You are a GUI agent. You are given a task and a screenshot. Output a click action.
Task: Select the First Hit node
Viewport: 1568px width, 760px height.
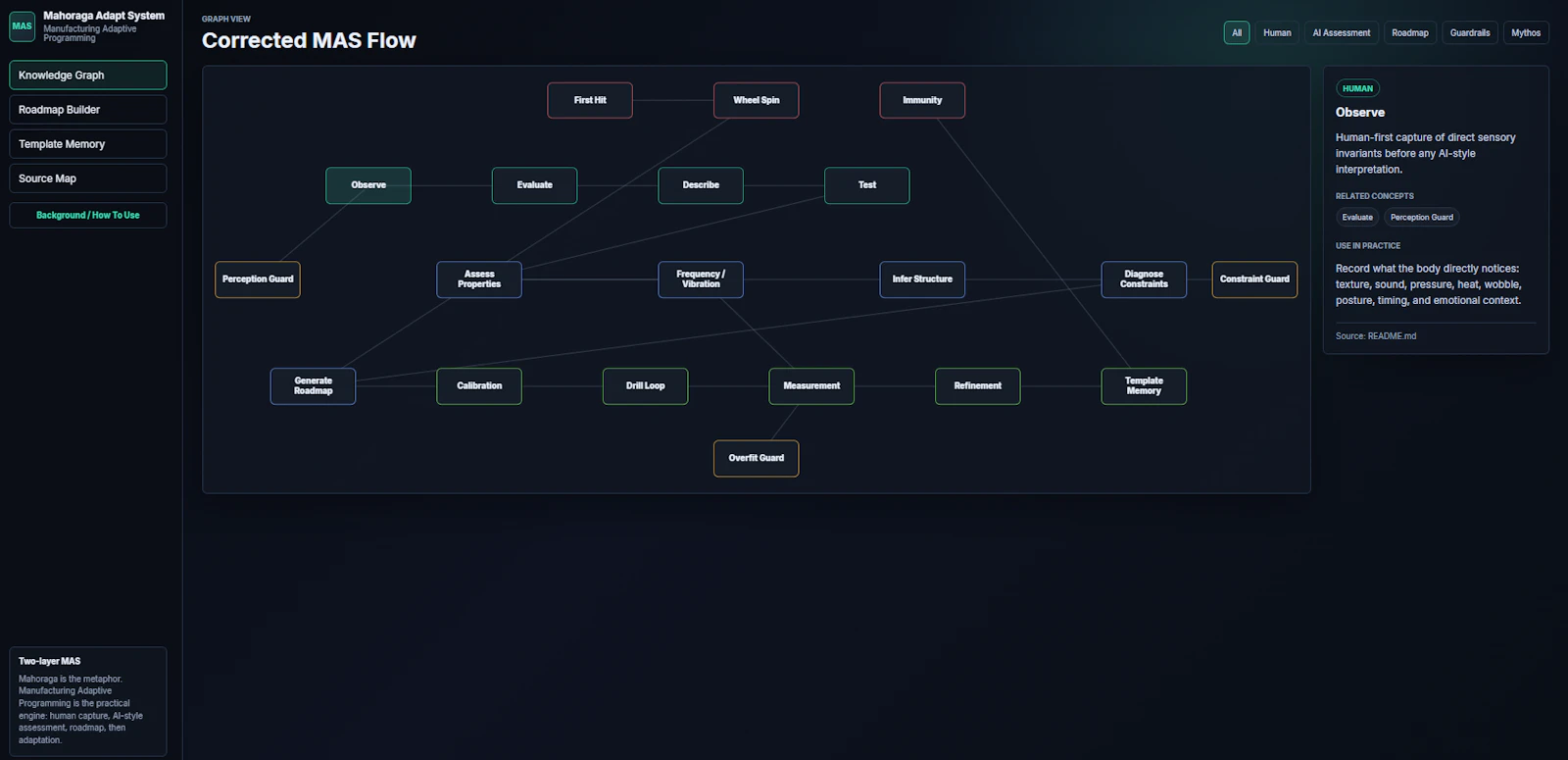click(x=590, y=100)
